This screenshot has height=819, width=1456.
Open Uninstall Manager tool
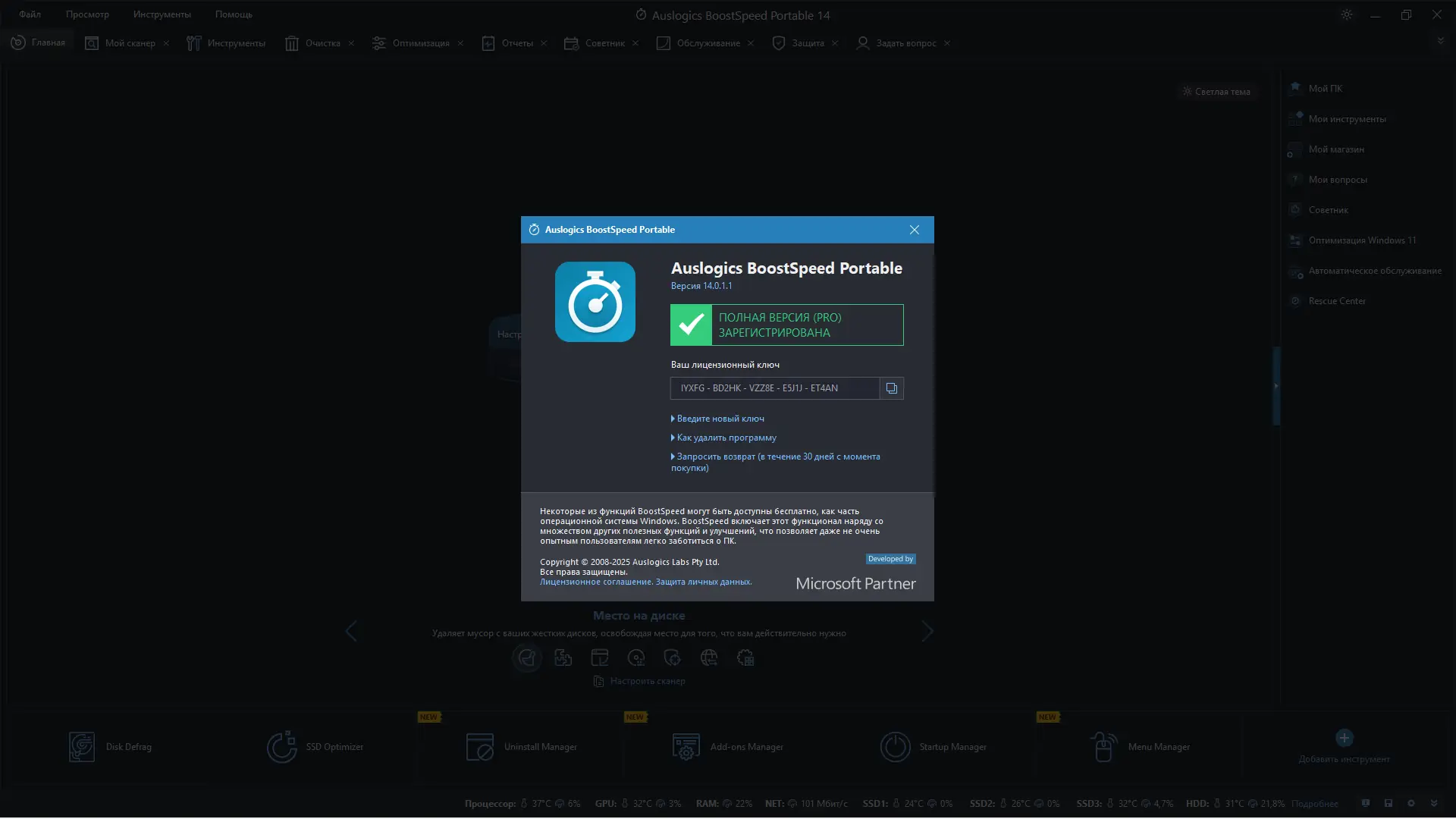522,747
